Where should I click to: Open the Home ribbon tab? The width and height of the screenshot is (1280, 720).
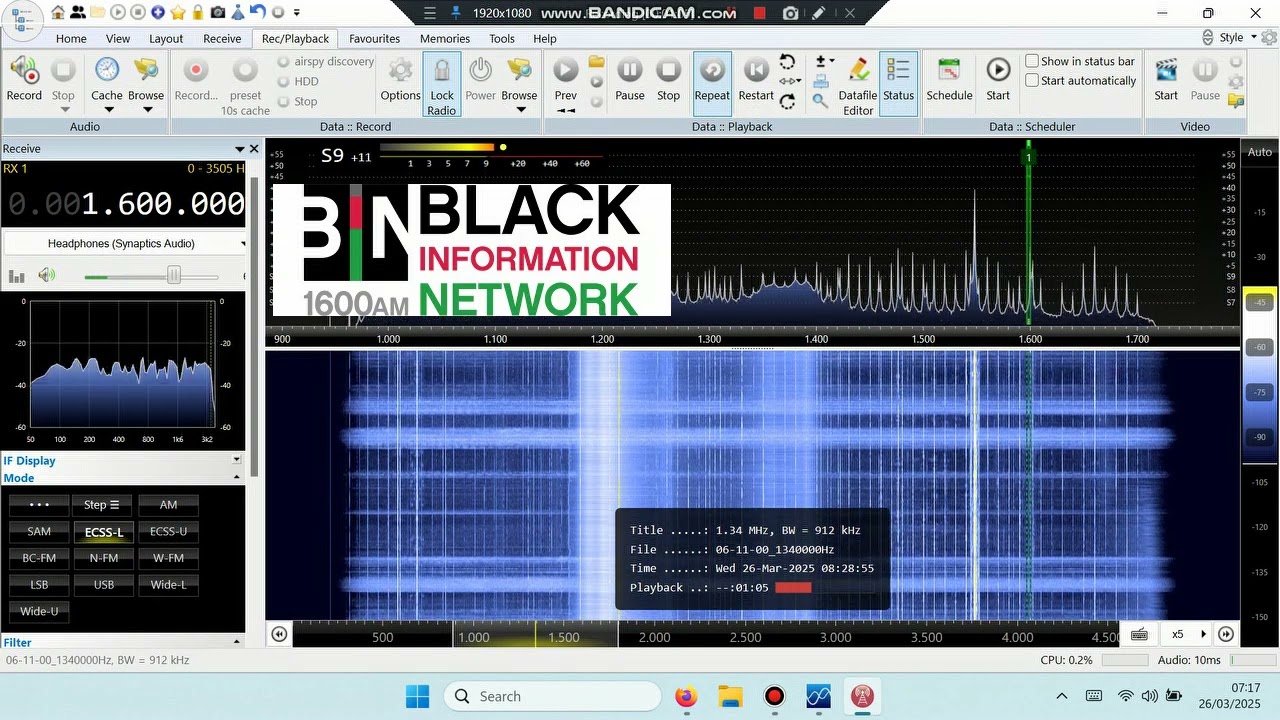click(x=71, y=38)
